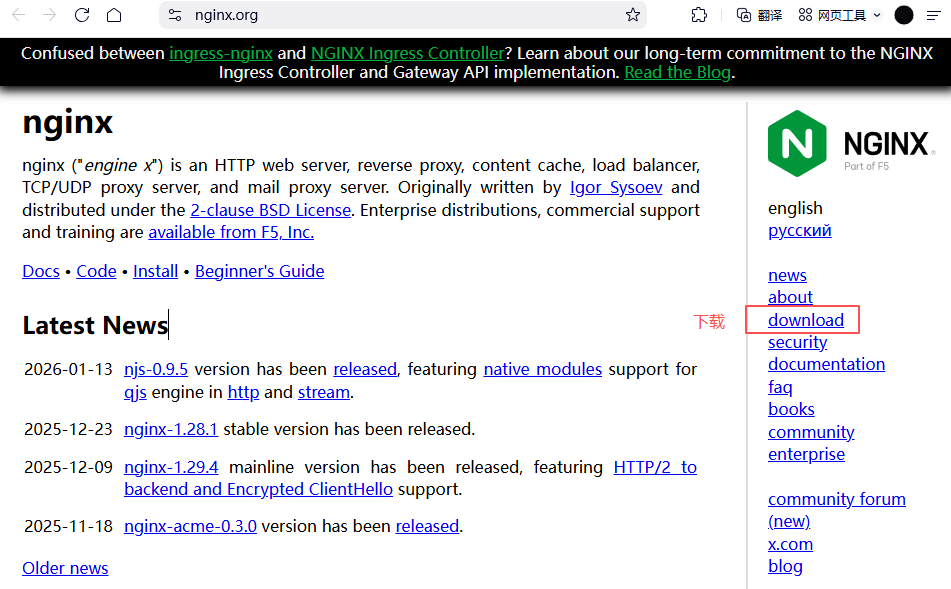Click the 2025-12-09 news date
Viewport: 951px width, 589px height.
pos(69,467)
